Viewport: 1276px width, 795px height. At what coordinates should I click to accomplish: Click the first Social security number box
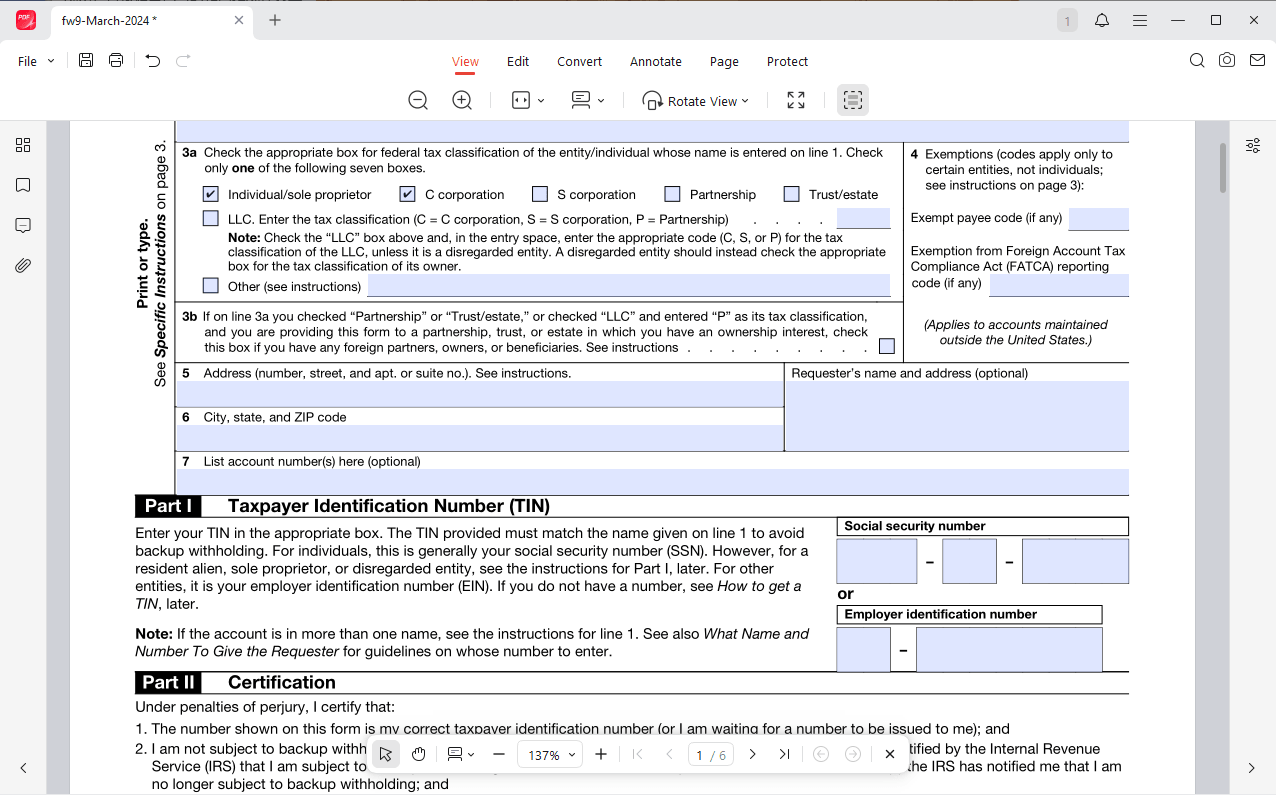tap(877, 561)
